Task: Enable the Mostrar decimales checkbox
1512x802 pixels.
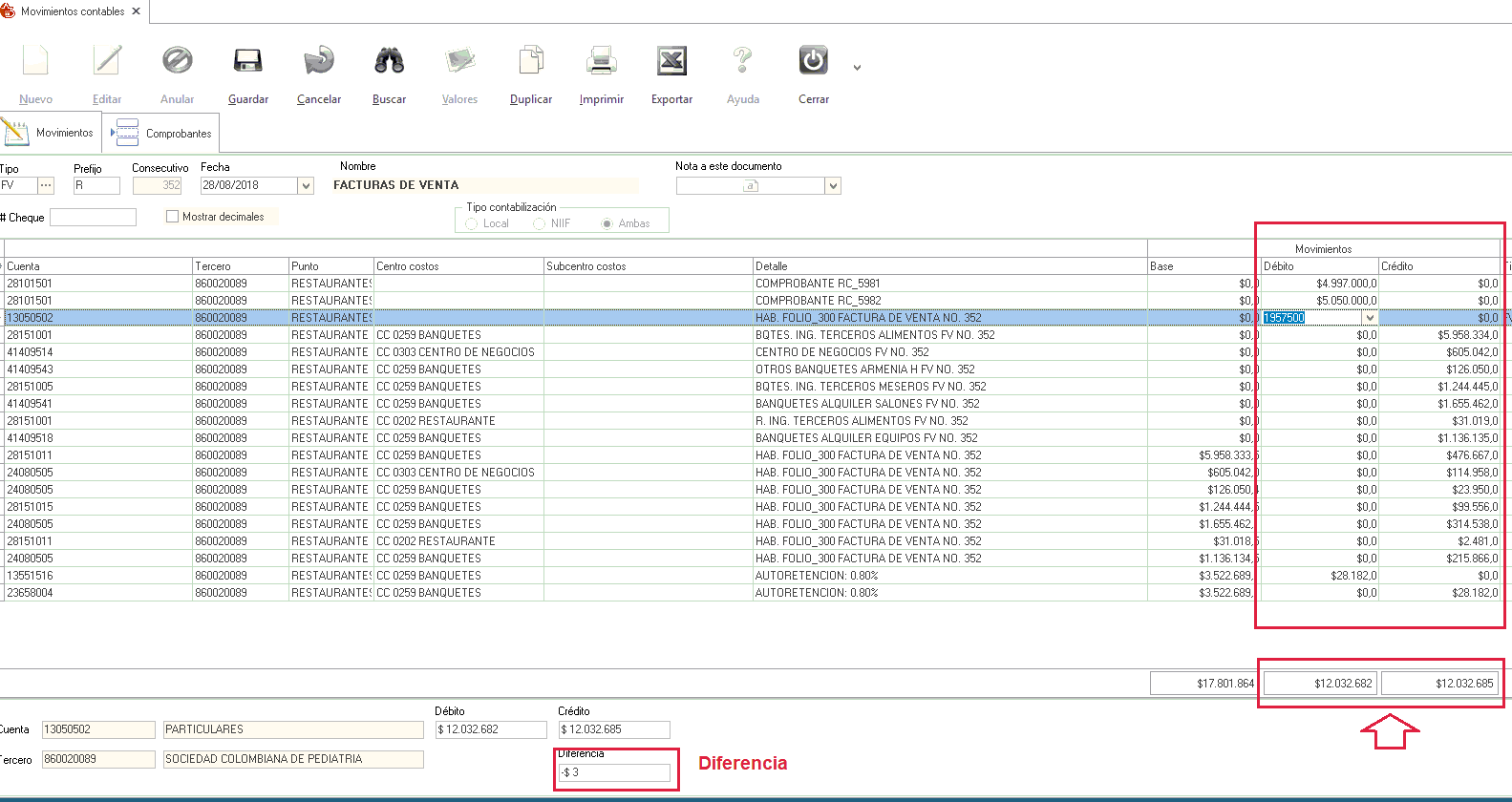Action: point(173,217)
